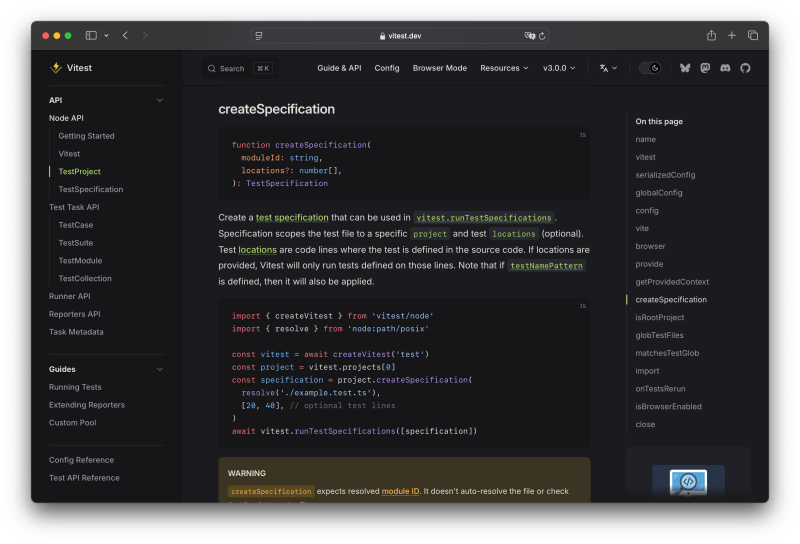Viewport: 800px width, 544px height.
Task: Open the Resources dropdown menu
Action: coord(504,68)
